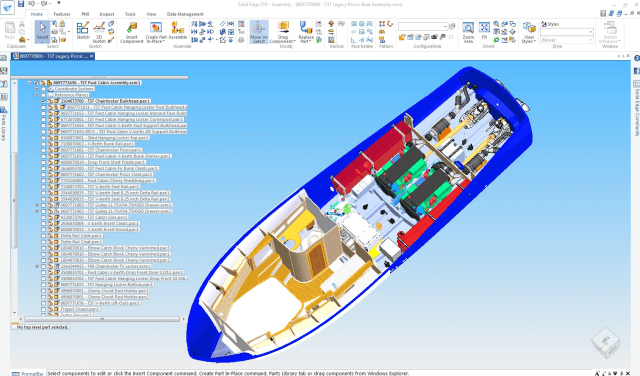Open the Styles dropdown list
This screenshot has width=640, height=376.
(x=567, y=32)
